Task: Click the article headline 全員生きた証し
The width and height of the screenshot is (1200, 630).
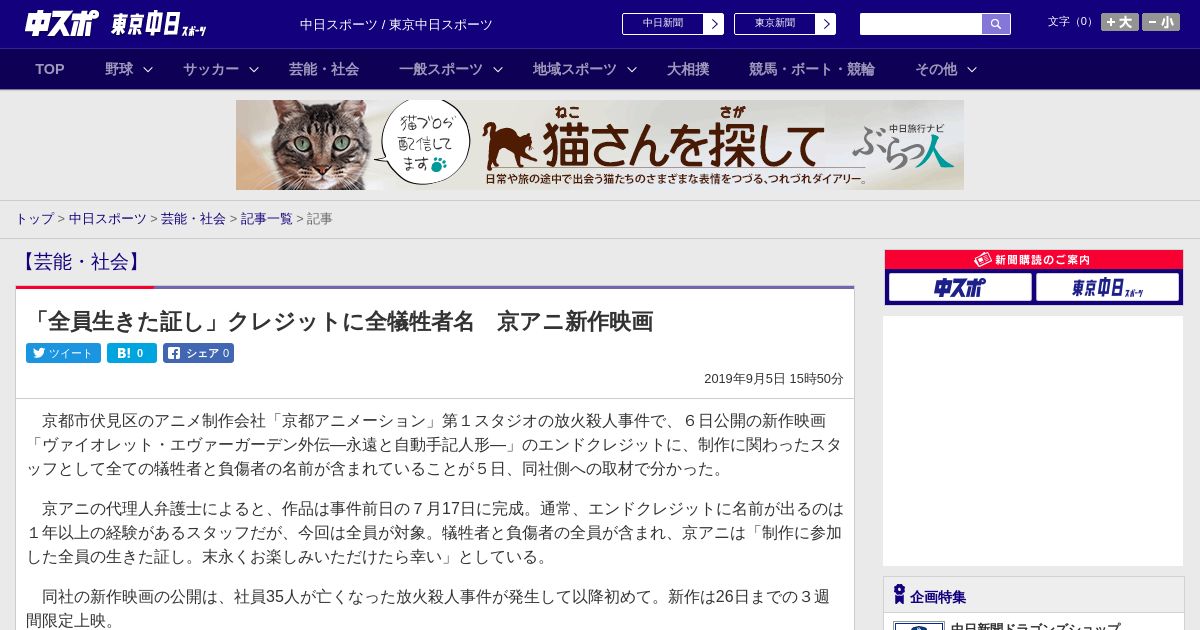Action: coord(340,321)
